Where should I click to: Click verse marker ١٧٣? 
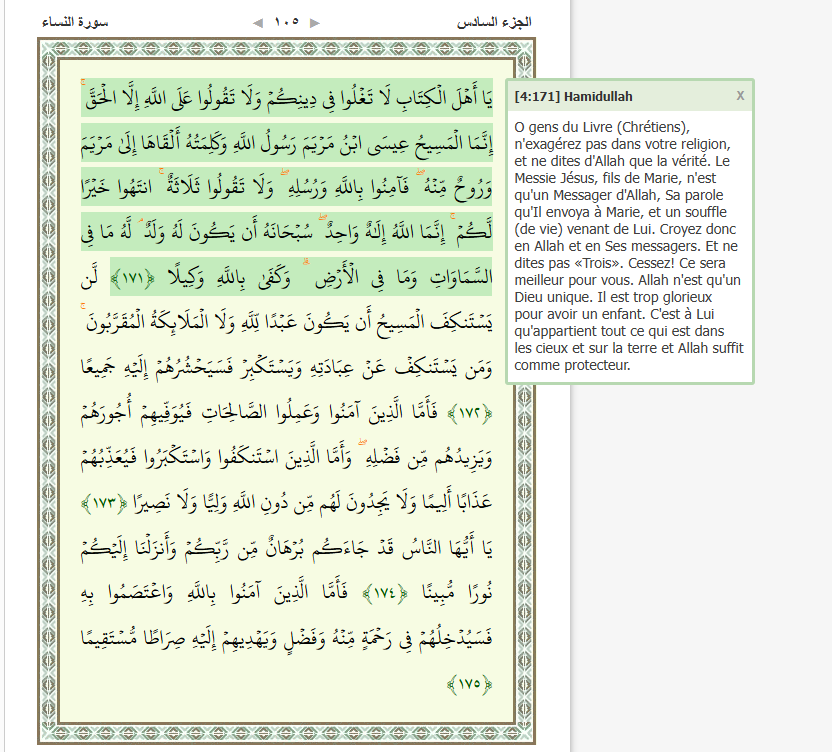[x=104, y=503]
